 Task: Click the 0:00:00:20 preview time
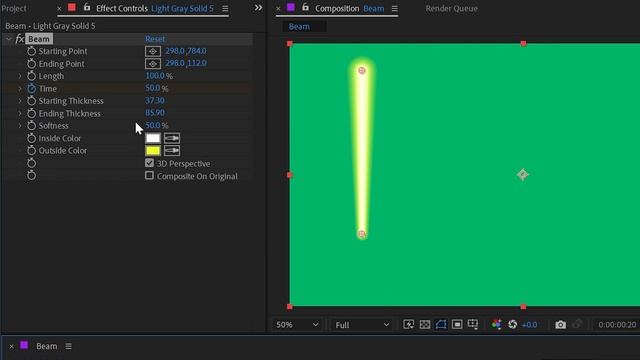pyautogui.click(x=617, y=325)
